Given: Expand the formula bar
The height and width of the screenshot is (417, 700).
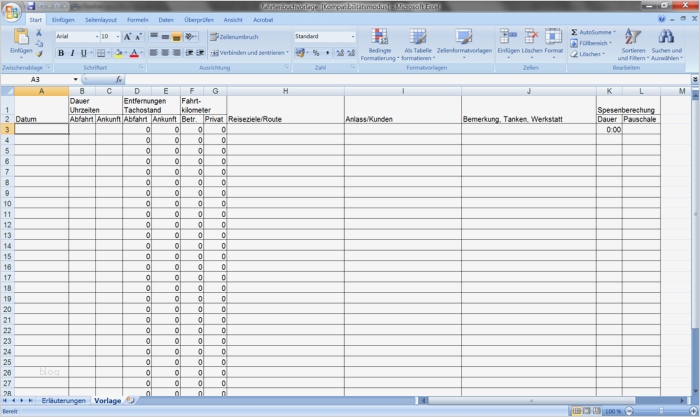Looking at the screenshot, I should pos(695,79).
